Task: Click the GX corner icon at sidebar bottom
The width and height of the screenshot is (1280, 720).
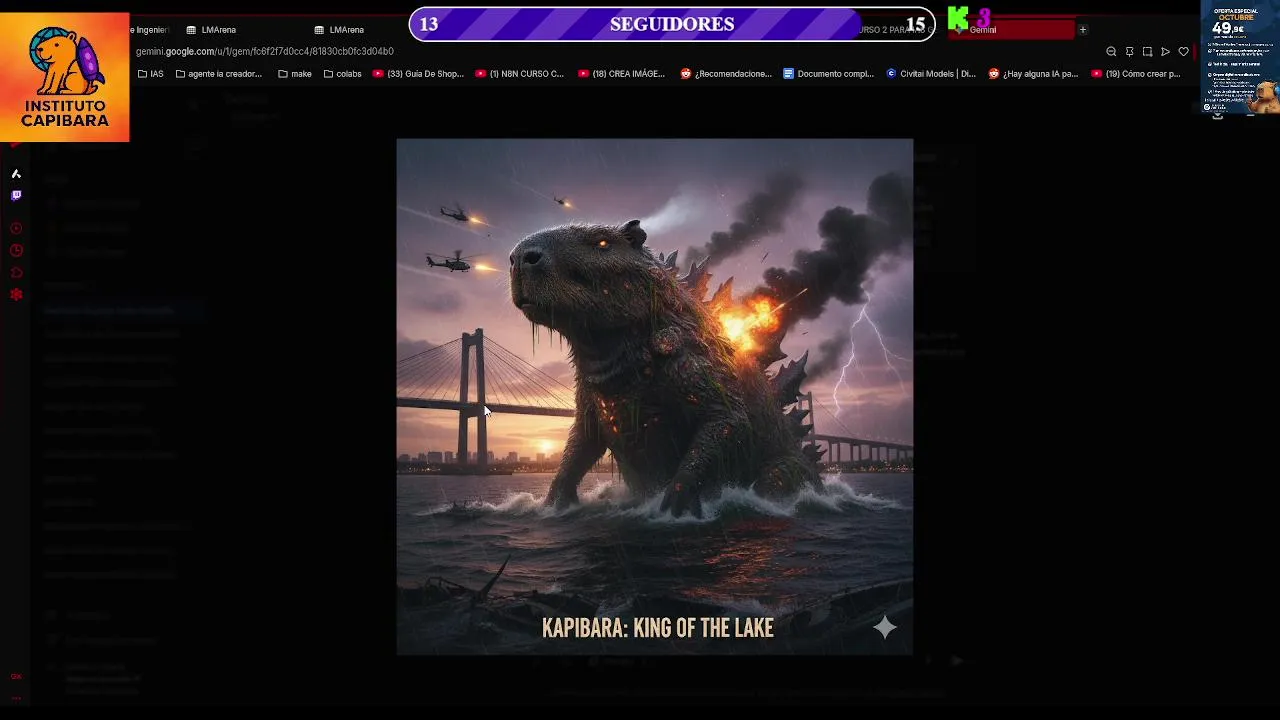Action: 16,677
